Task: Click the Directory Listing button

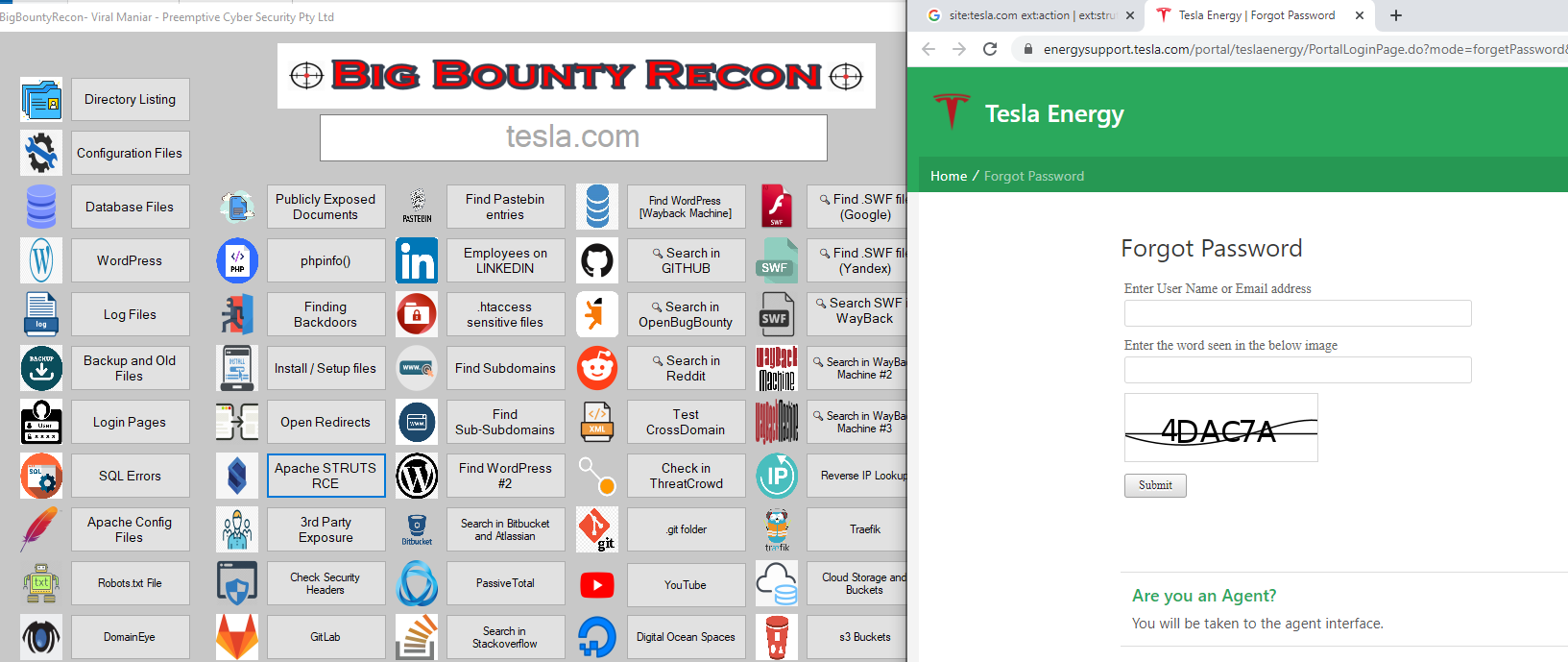Action: click(131, 99)
